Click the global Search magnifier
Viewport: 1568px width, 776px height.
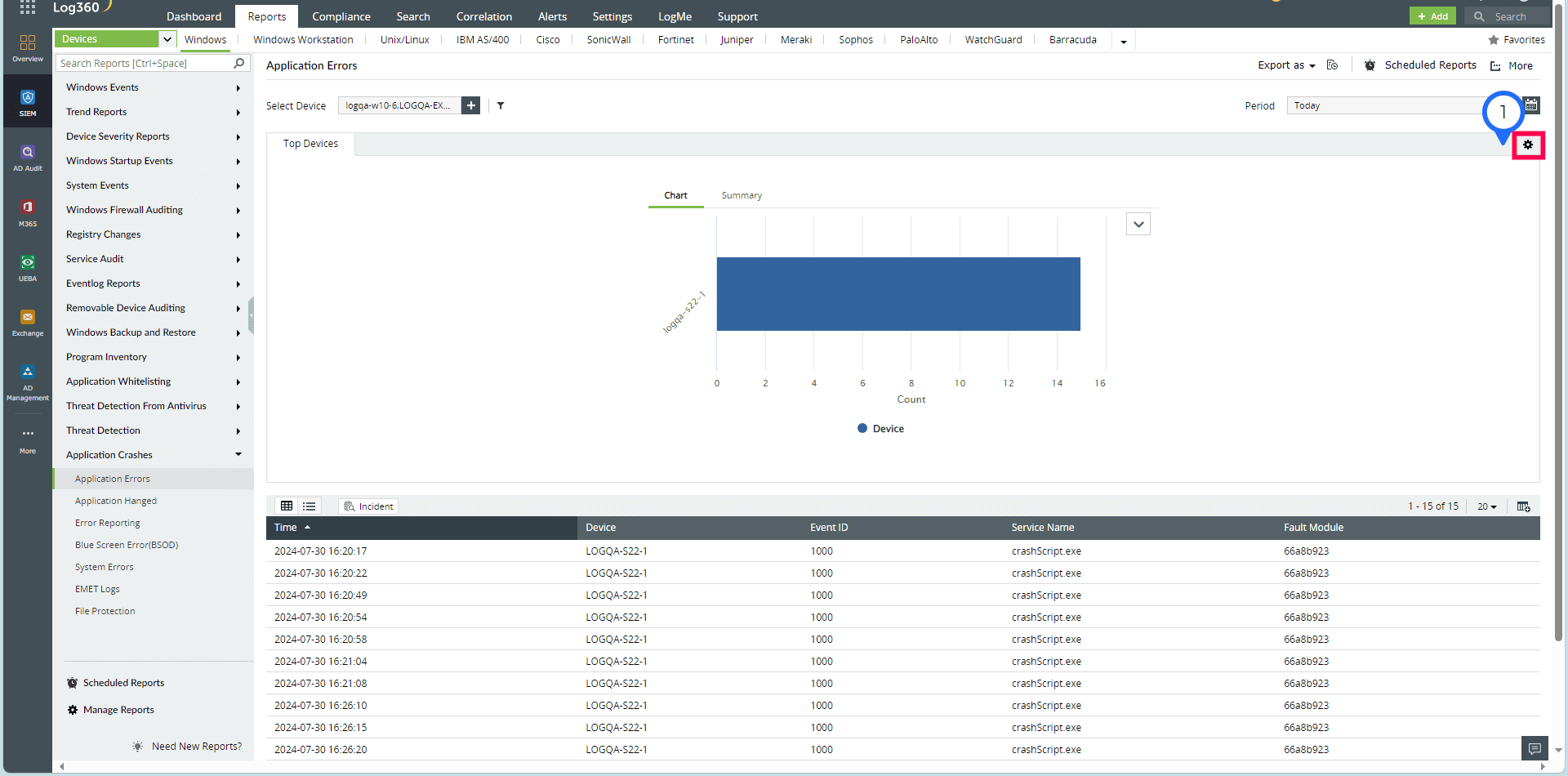pyautogui.click(x=1479, y=16)
